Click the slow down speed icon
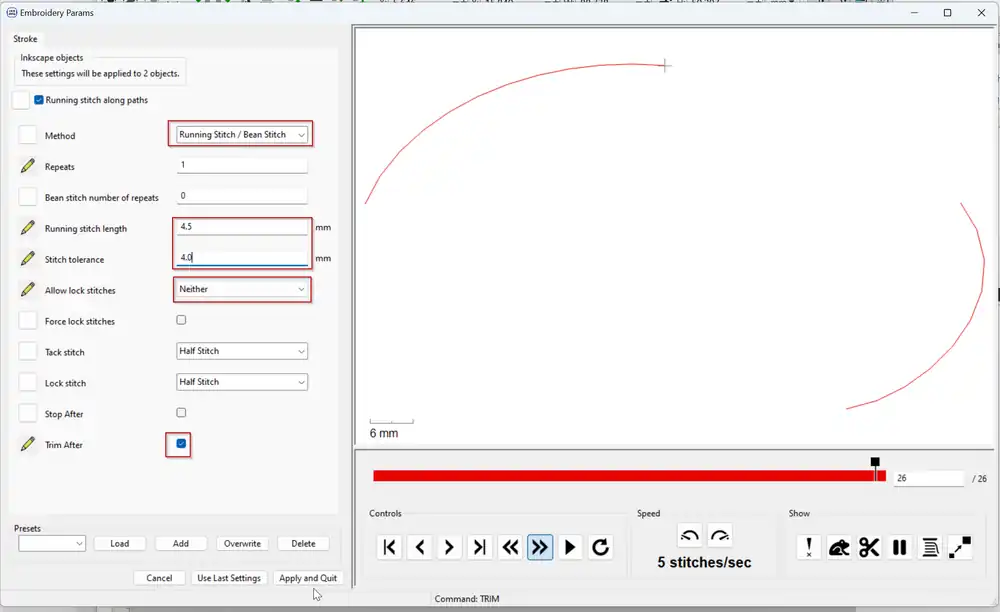 click(x=690, y=535)
